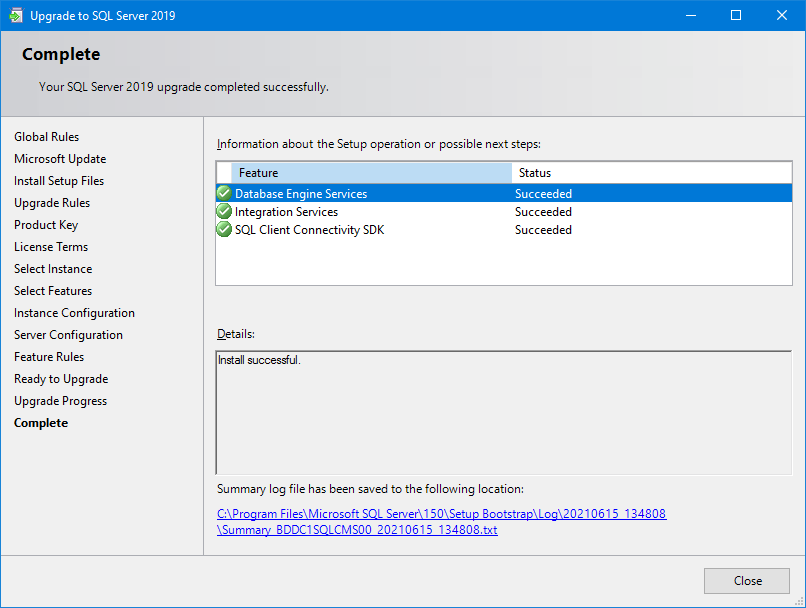This screenshot has width=806, height=608.
Task: Minimize the Upgrade to SQL Server window
Action: (690, 15)
